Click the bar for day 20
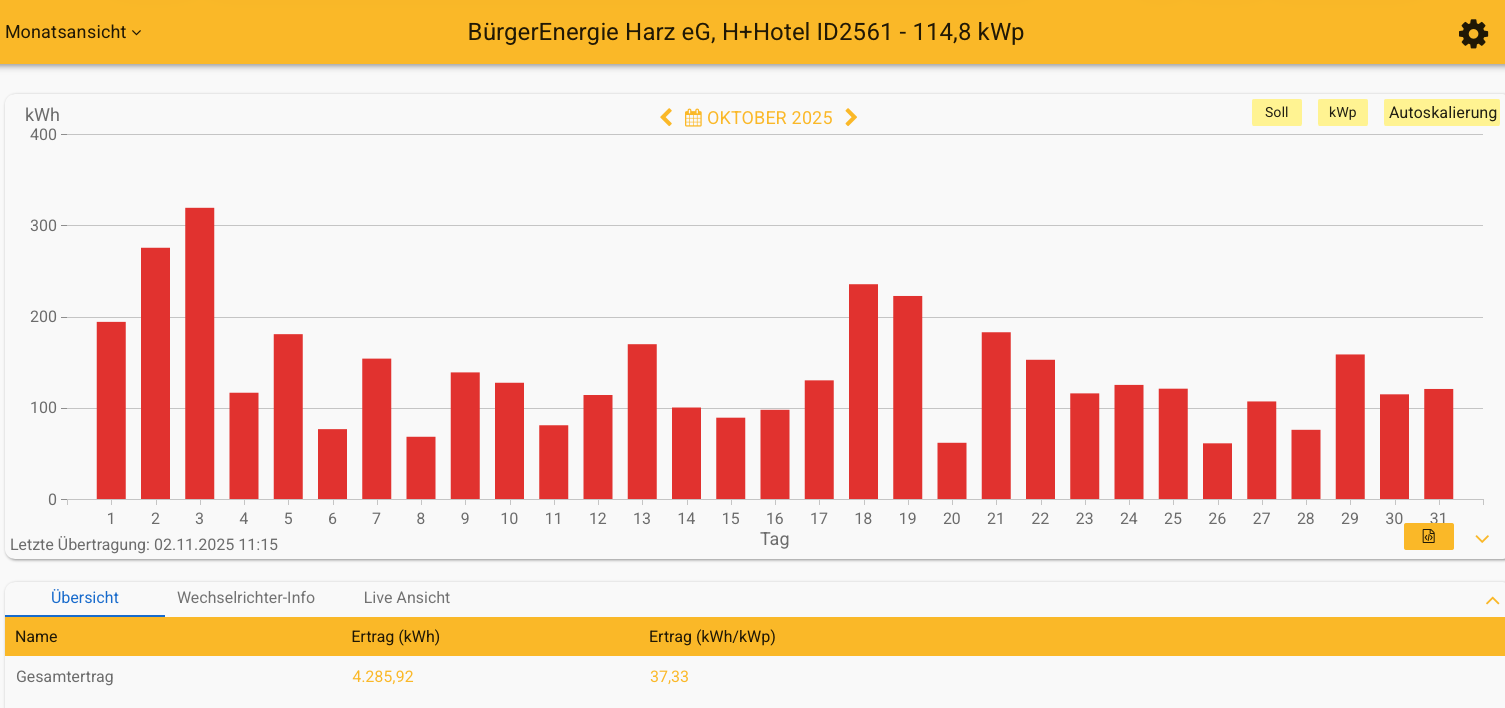 pos(951,470)
